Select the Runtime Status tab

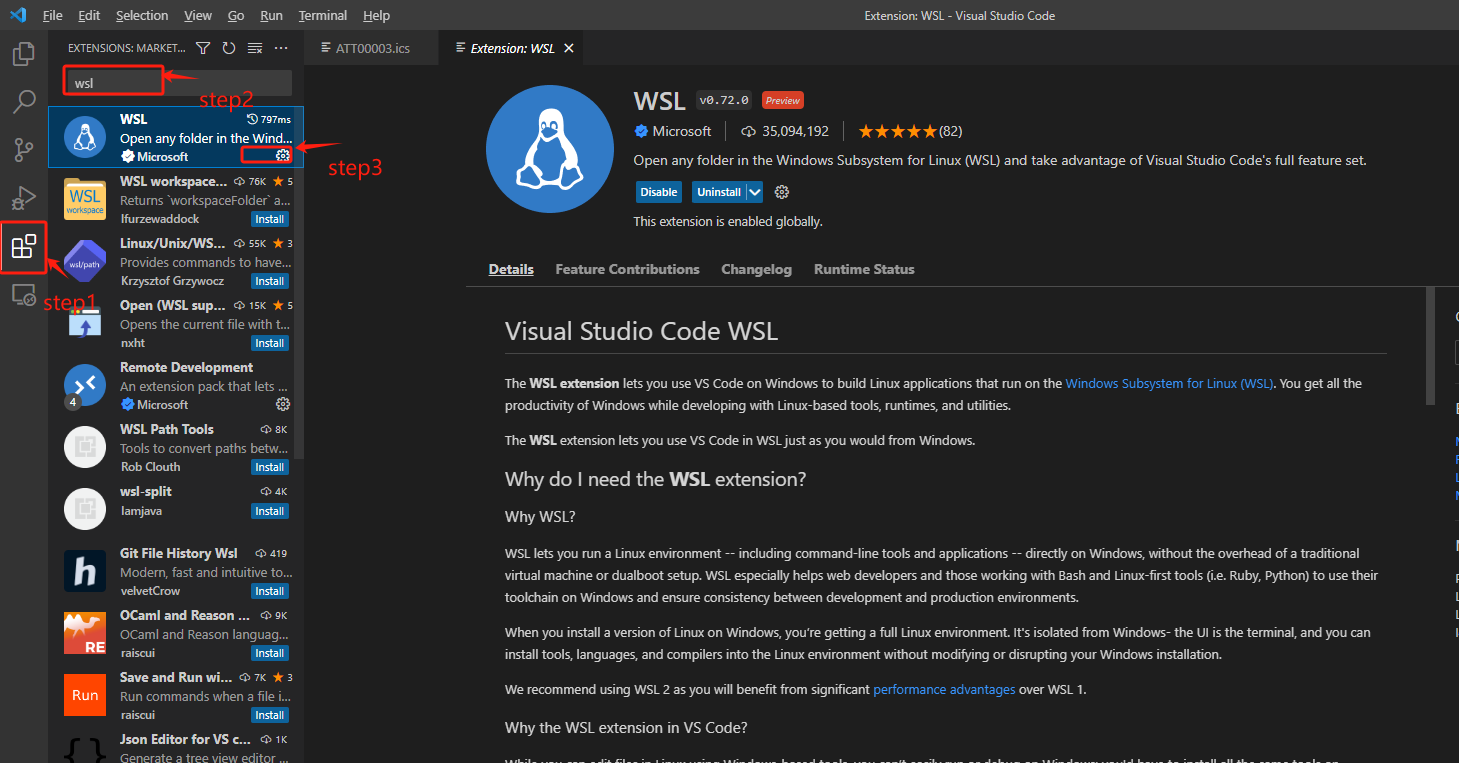click(864, 268)
